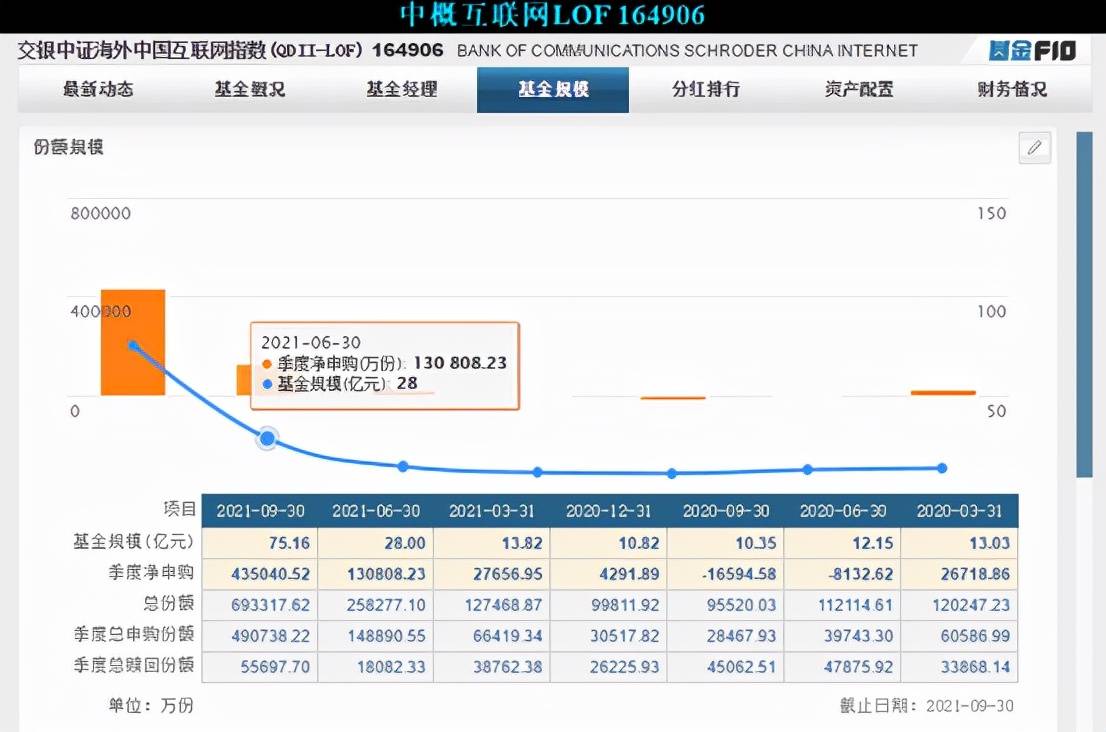Select the 2021-03-31 line data point
The width and height of the screenshot is (1106, 732).
(x=403, y=466)
